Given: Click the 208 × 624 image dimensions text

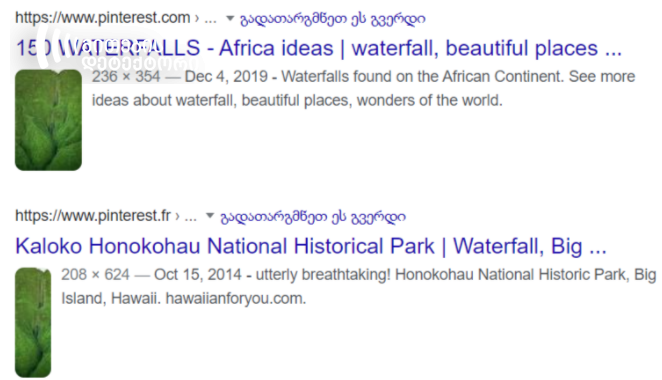Looking at the screenshot, I should pos(95,274).
